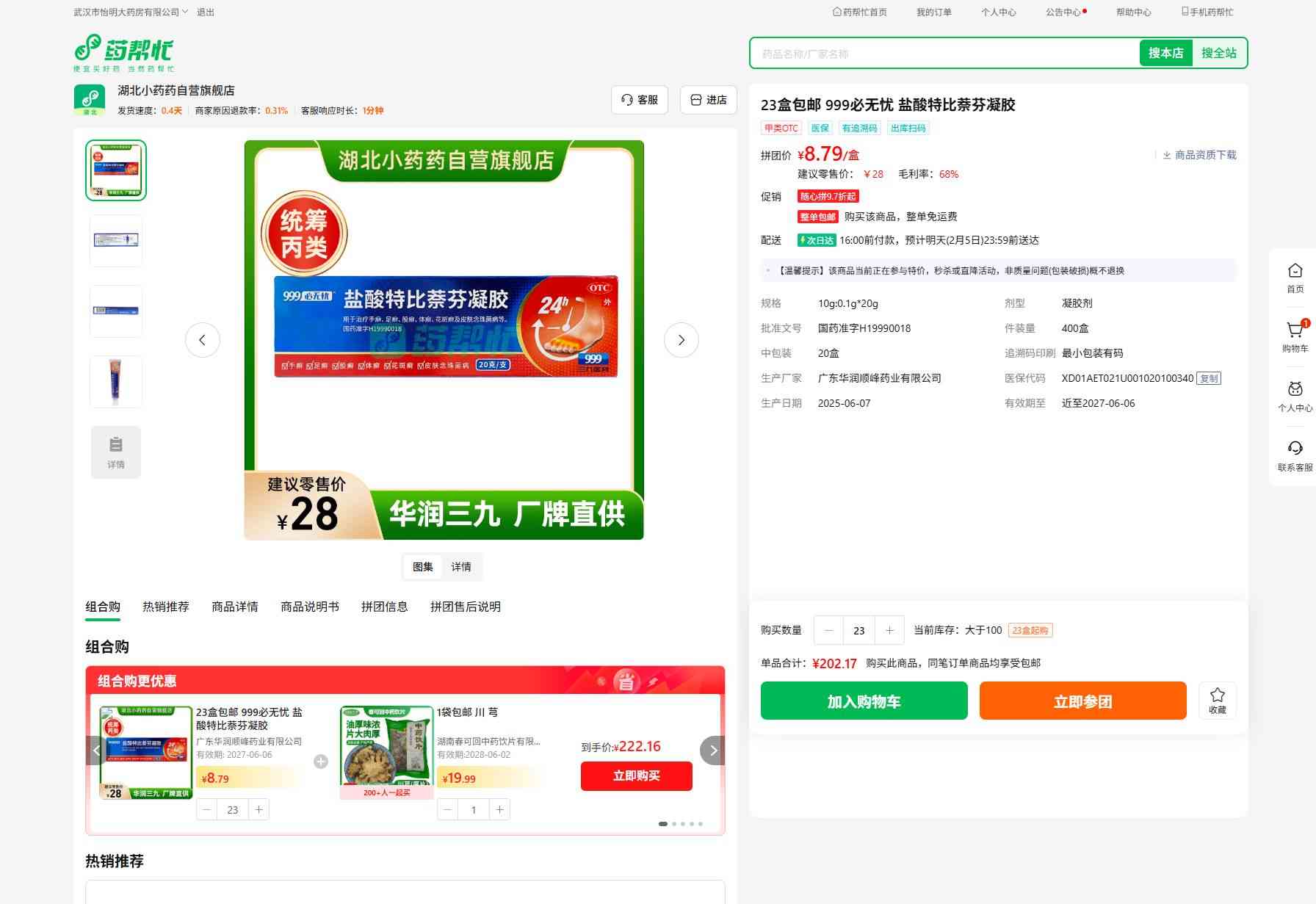This screenshot has height=904, width=1316.
Task: Click the orange 立即参团 button
Action: 1082,701
